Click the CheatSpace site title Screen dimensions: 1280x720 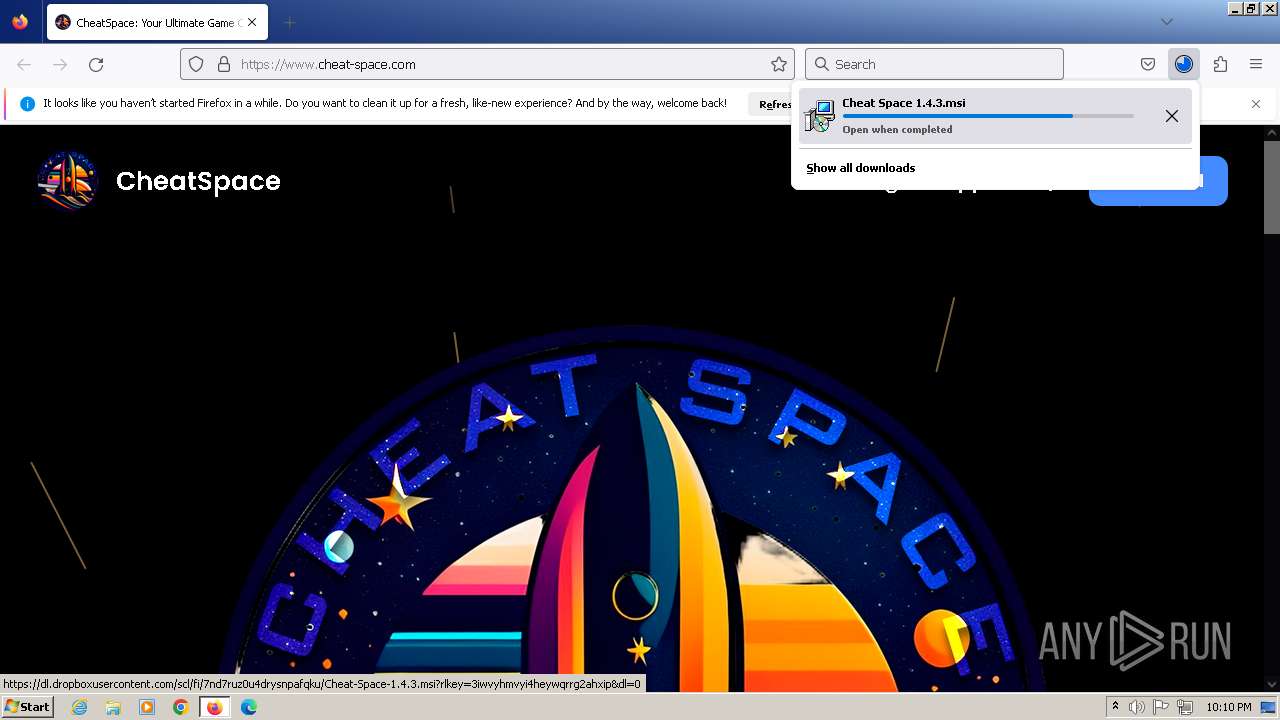point(198,181)
